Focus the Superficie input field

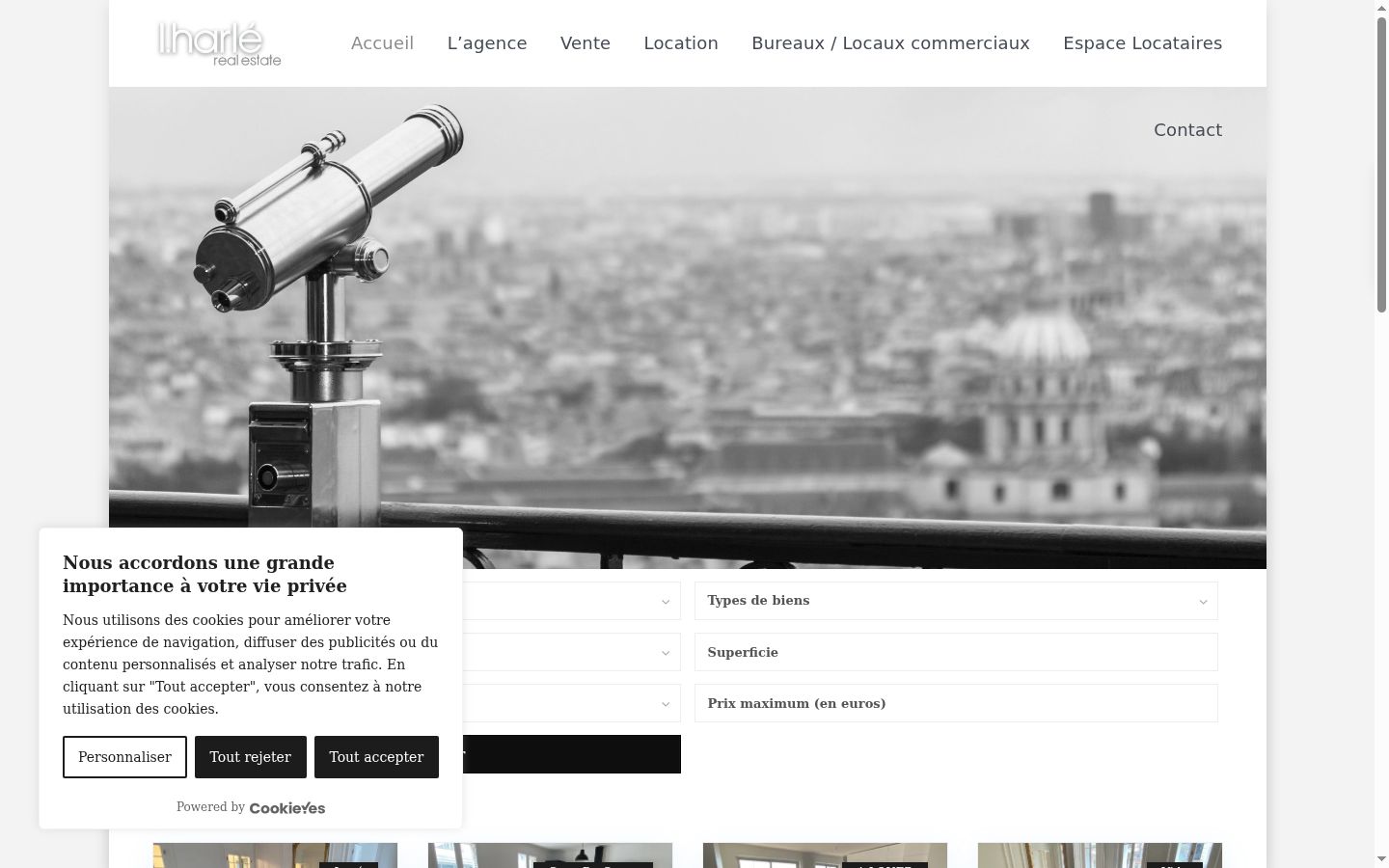pos(956,652)
